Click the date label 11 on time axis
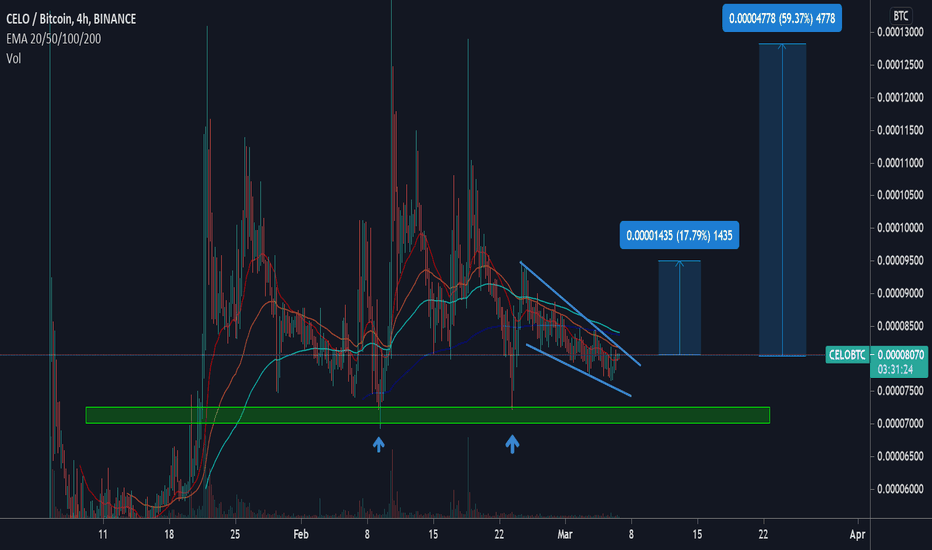Screen dimensions: 932x550 pos(103,535)
